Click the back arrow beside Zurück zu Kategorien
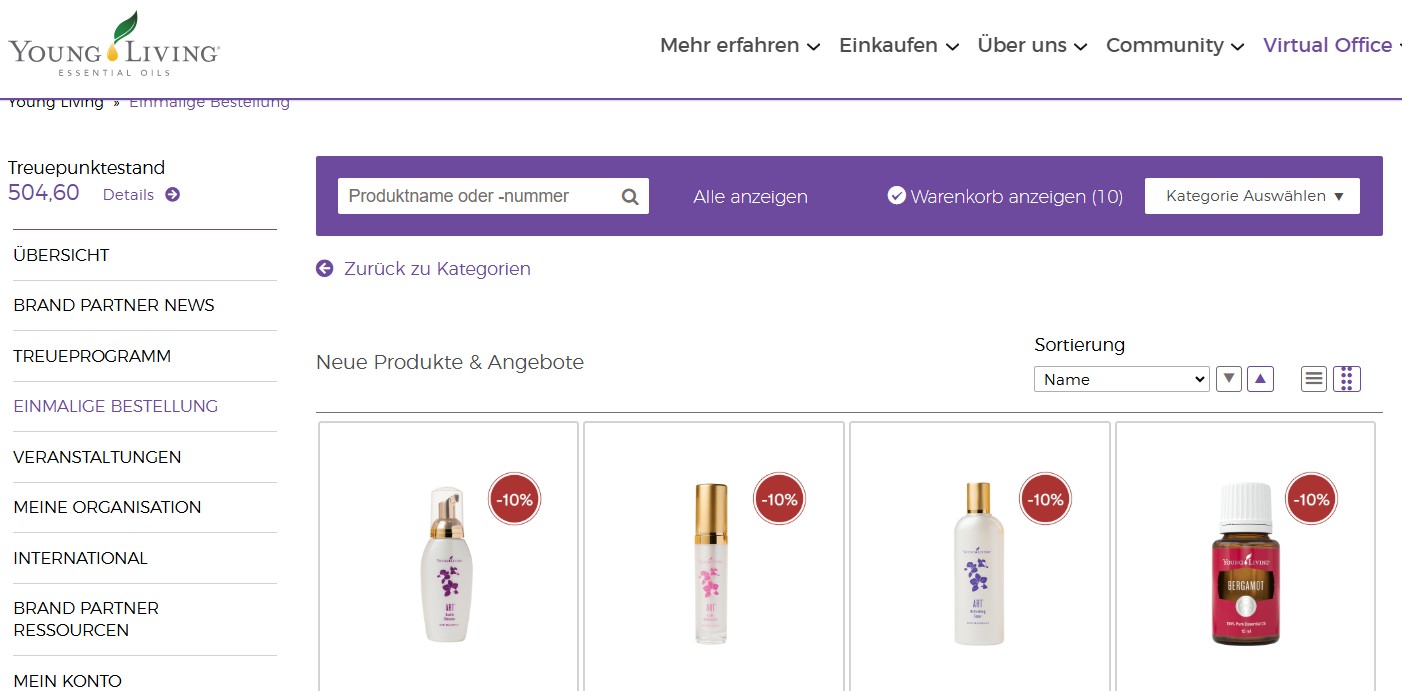The width and height of the screenshot is (1402, 691). tap(324, 268)
